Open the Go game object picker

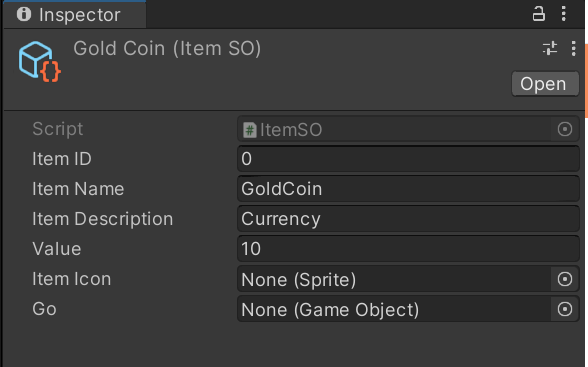[565, 309]
